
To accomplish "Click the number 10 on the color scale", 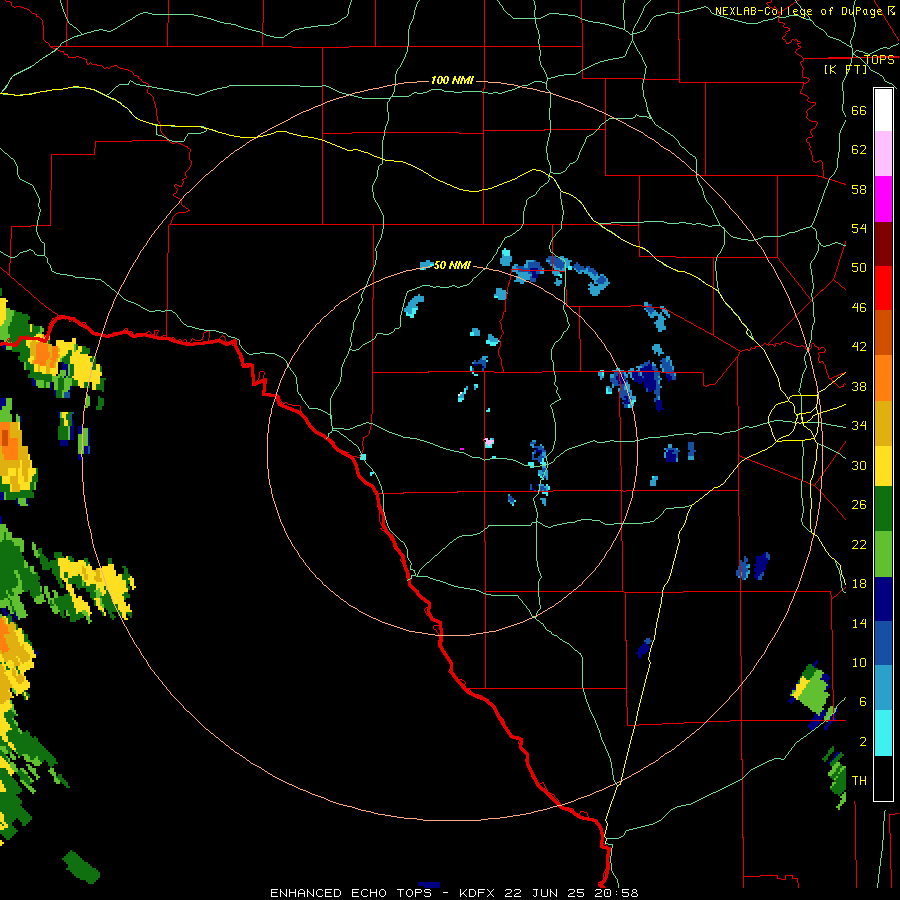I will click(859, 662).
